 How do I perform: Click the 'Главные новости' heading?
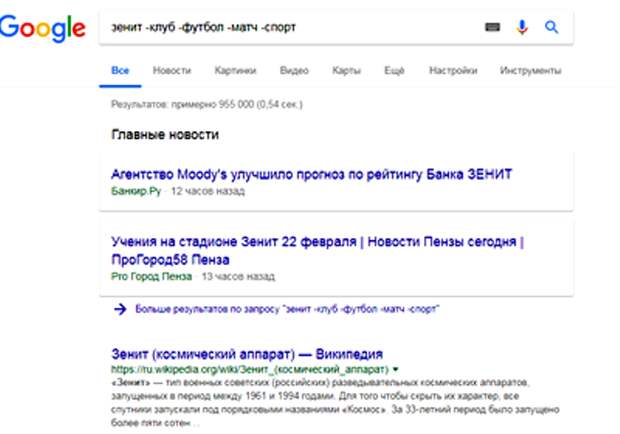click(x=165, y=135)
